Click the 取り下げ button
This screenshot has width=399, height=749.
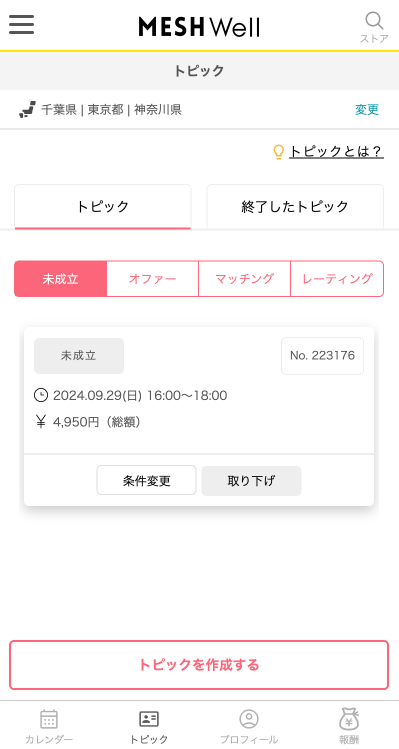[251, 481]
